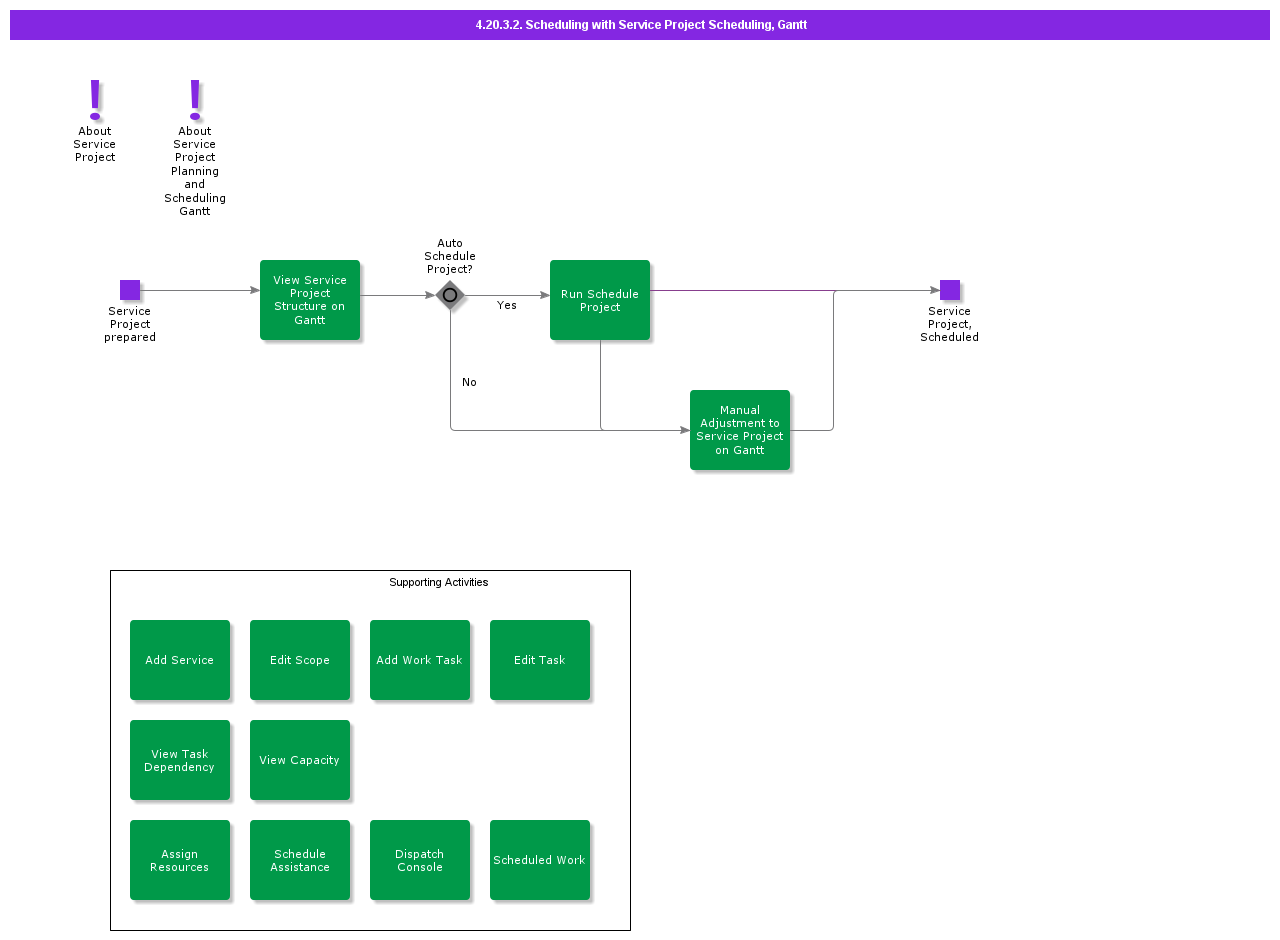The height and width of the screenshot is (940, 1280).
Task: Open the View Task Dependency step
Action: (180, 760)
